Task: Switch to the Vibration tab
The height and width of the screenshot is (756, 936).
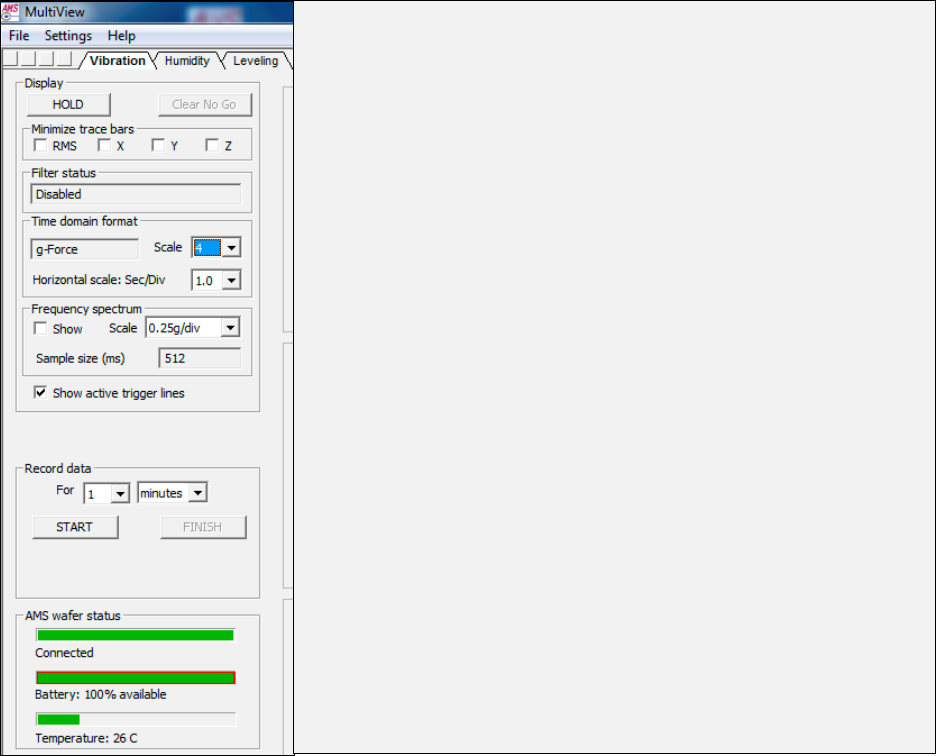Action: [118, 61]
